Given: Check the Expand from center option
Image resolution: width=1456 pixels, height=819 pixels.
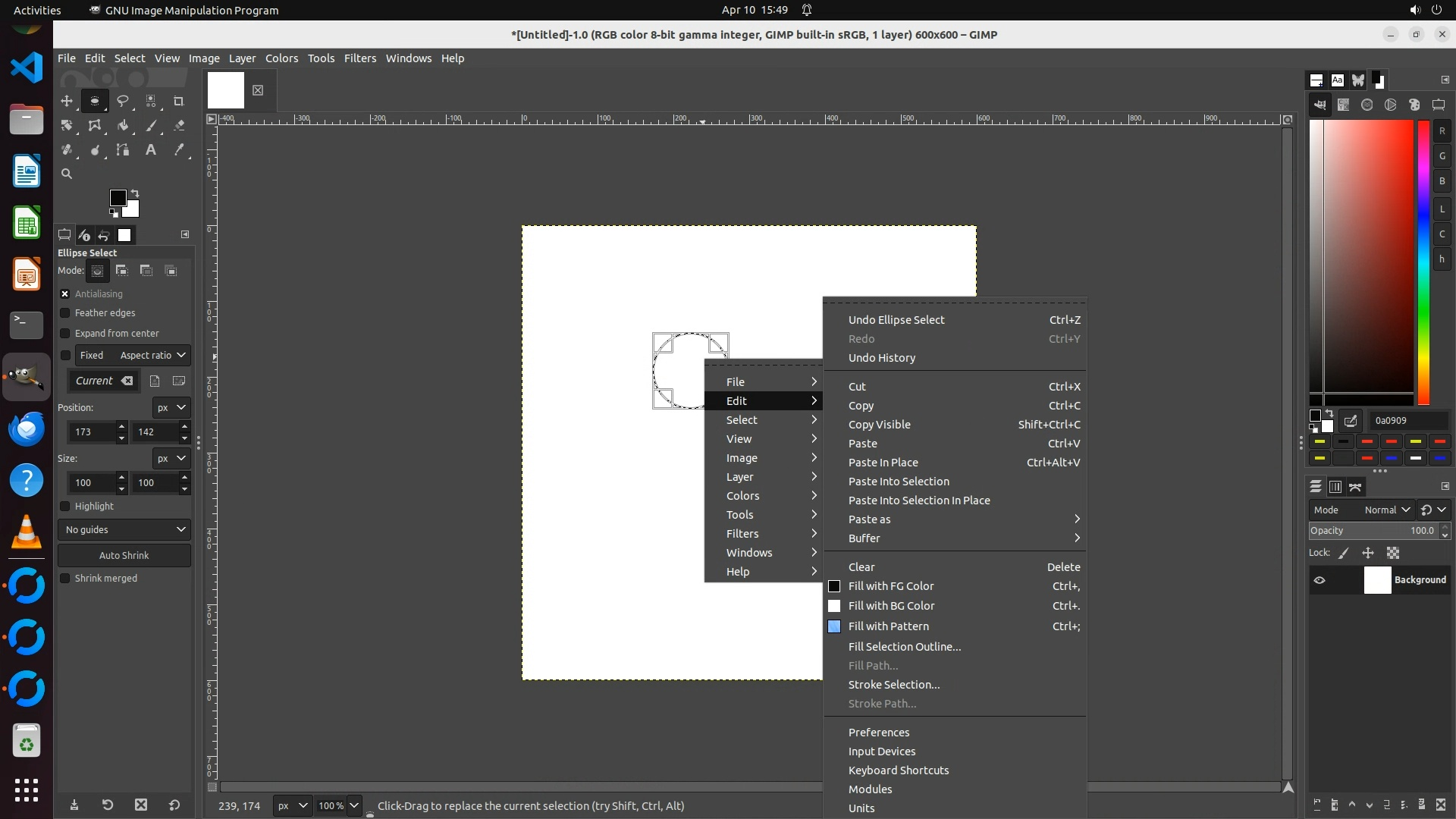Looking at the screenshot, I should click(x=65, y=334).
